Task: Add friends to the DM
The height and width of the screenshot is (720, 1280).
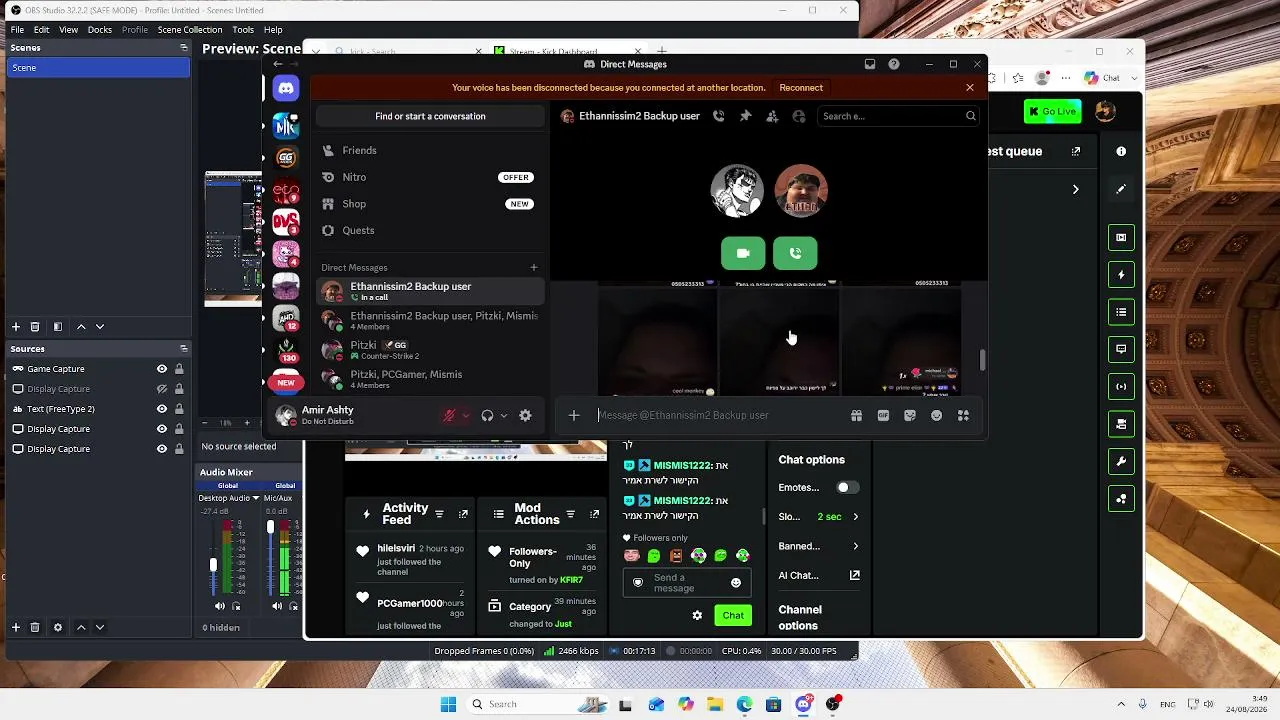Action: (x=772, y=116)
